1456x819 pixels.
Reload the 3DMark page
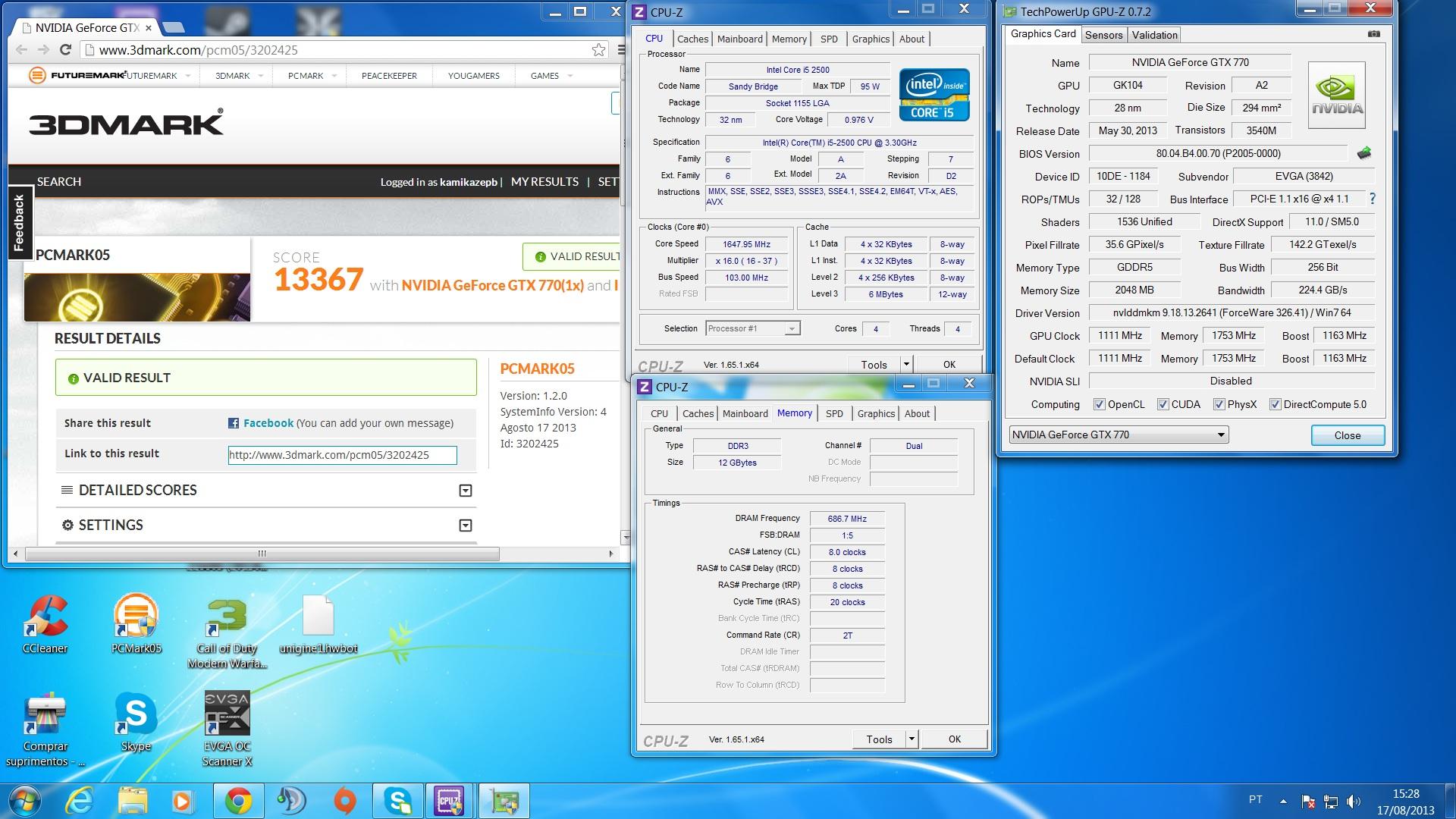65,50
